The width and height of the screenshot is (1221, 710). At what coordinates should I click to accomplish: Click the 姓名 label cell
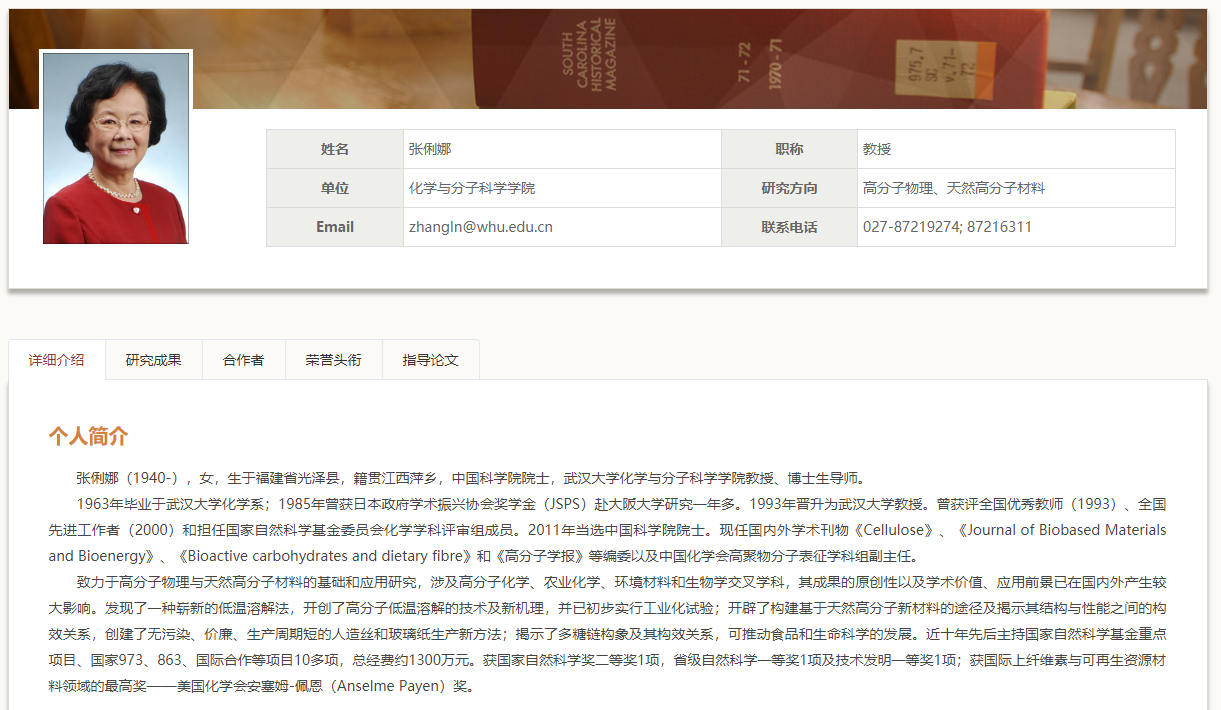click(x=335, y=148)
